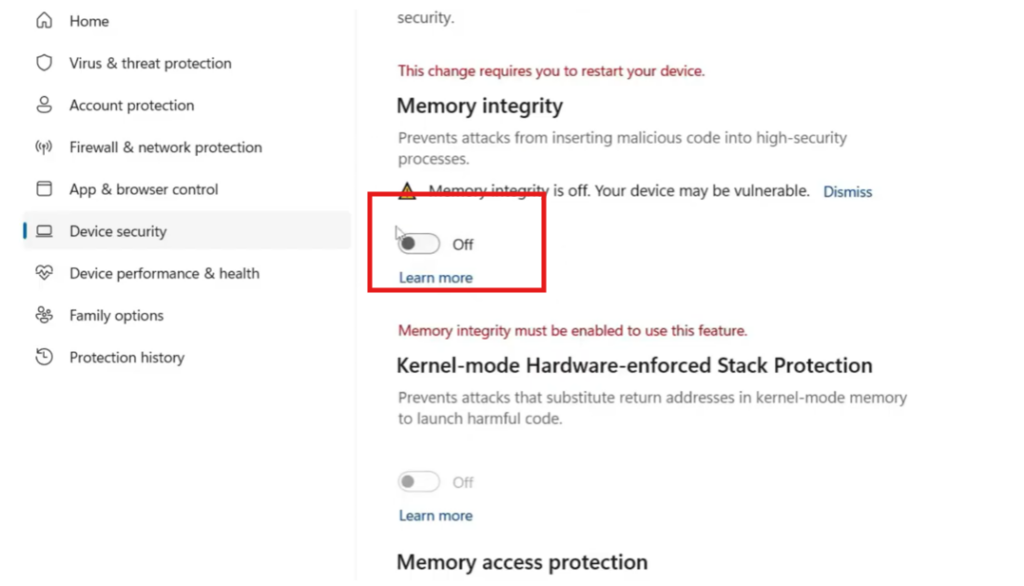Click the highlighted Off toggle control
Image resolution: width=1024 pixels, height=586 pixels.
pyautogui.click(x=418, y=243)
